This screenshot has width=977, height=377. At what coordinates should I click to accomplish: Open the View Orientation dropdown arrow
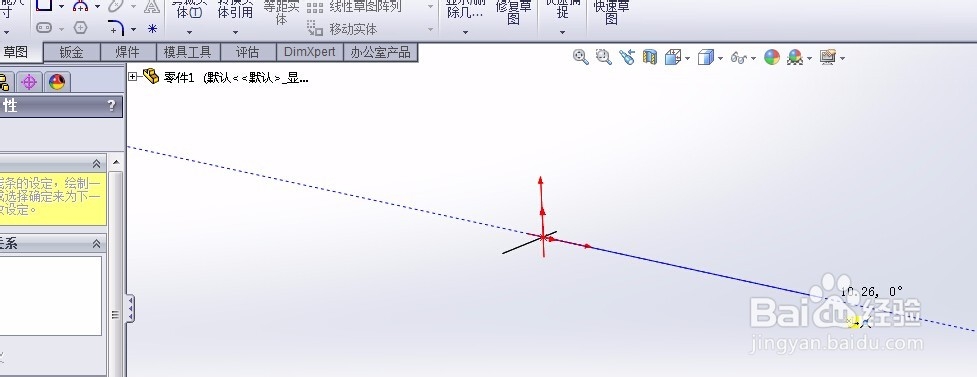pyautogui.click(x=687, y=59)
